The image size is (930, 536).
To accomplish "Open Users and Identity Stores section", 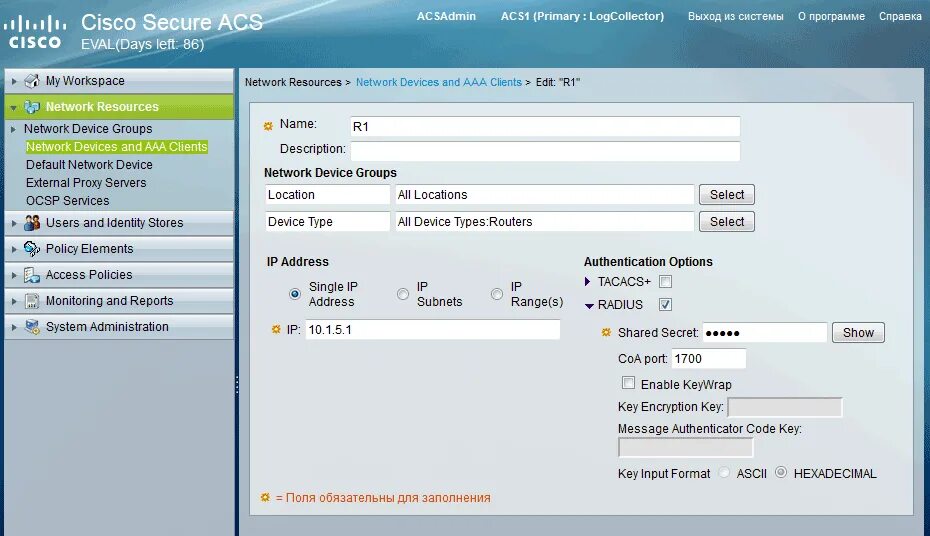I will point(119,223).
